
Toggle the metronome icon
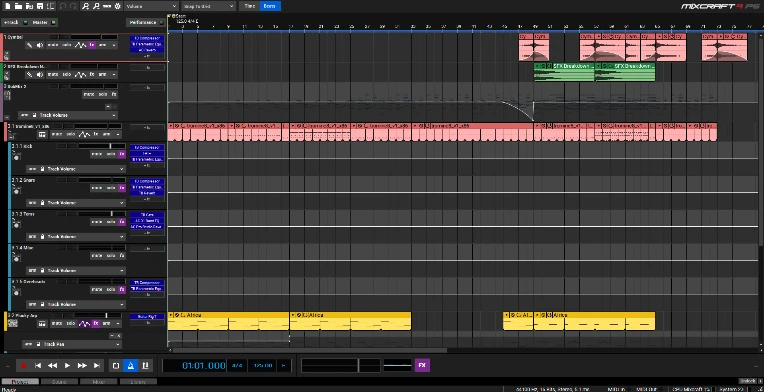(131, 365)
